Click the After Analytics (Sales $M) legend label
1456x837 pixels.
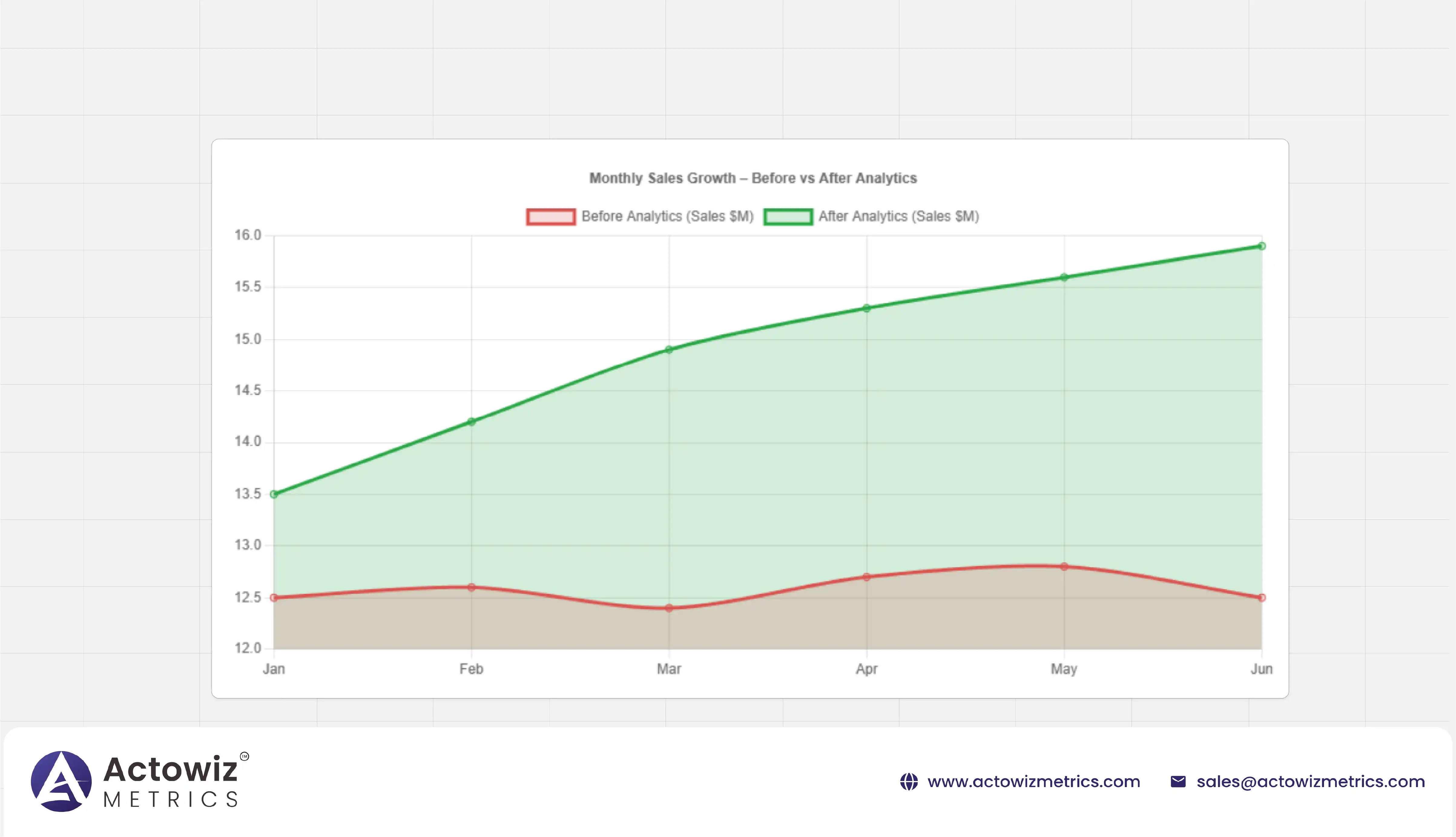(x=898, y=217)
